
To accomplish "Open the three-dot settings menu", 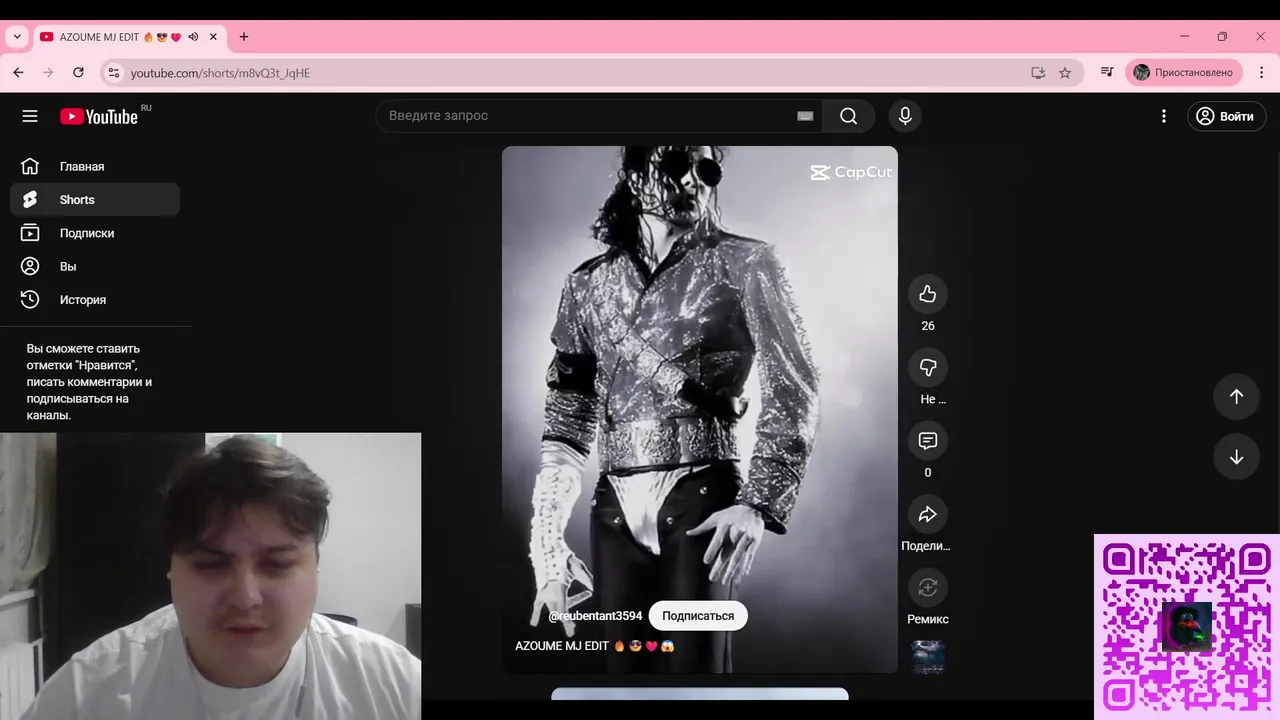I will click(x=1163, y=116).
